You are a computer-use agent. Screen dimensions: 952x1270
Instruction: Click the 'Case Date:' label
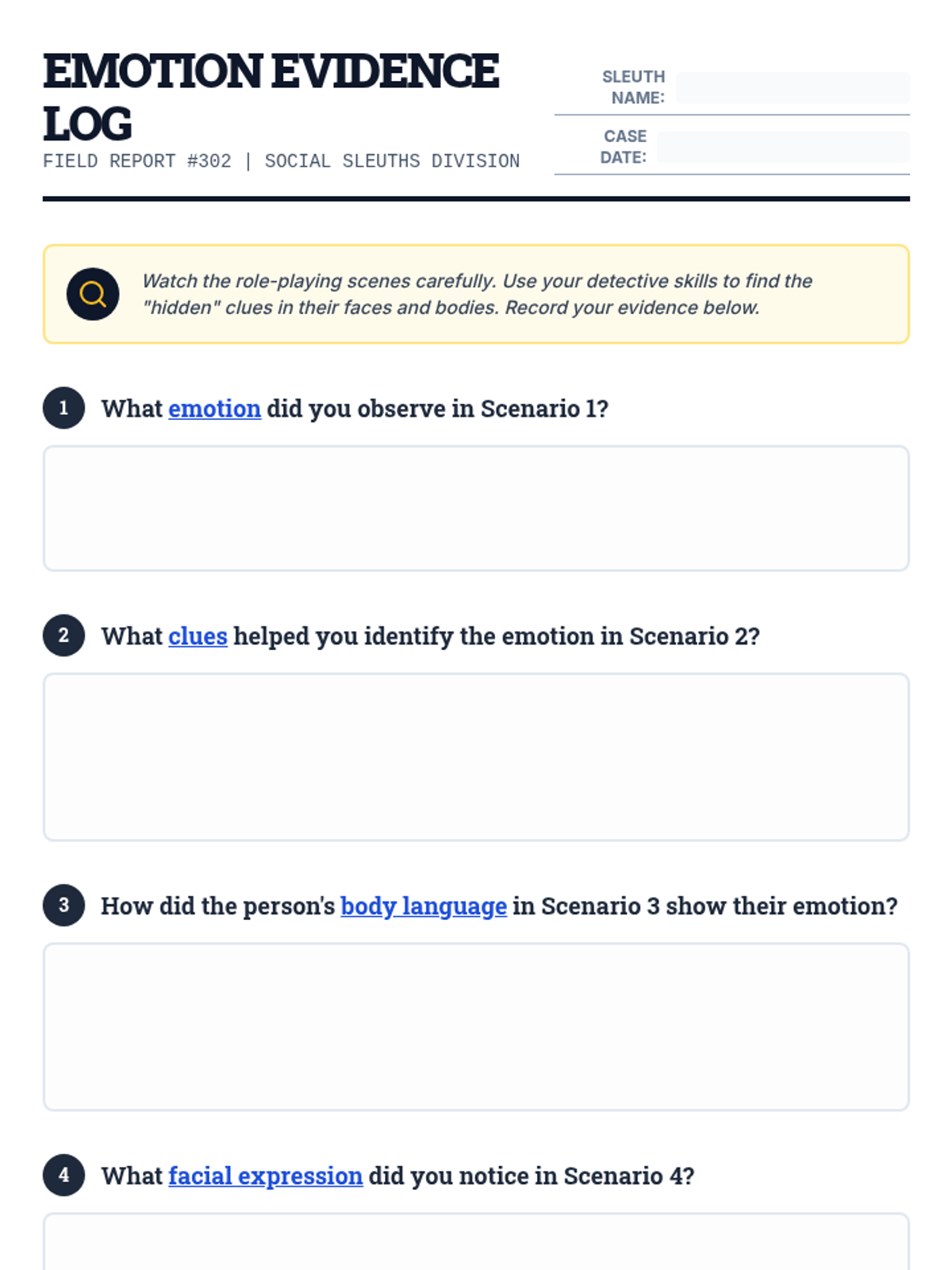click(624, 147)
